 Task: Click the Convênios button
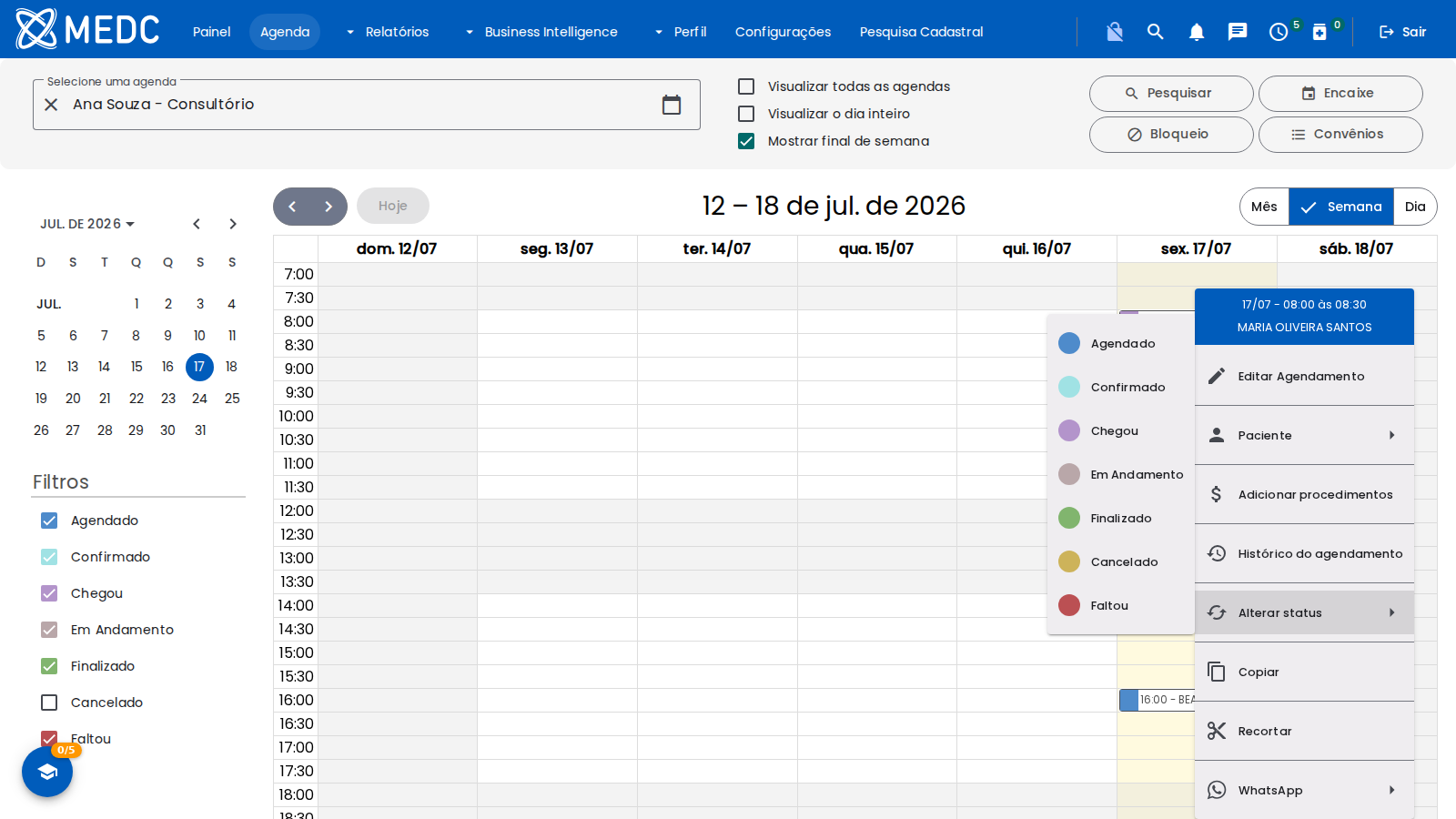1340,135
